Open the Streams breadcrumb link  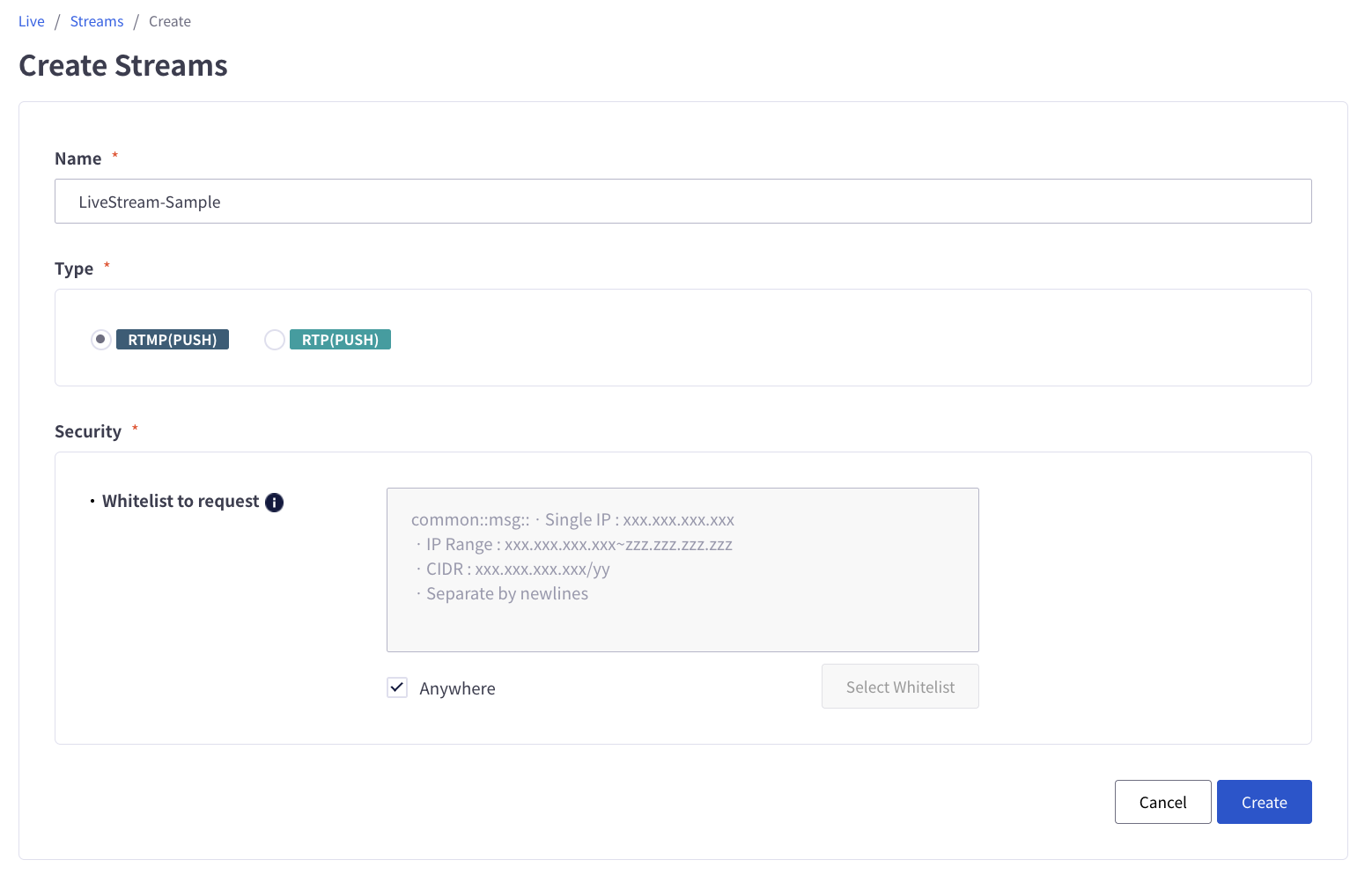tap(97, 22)
